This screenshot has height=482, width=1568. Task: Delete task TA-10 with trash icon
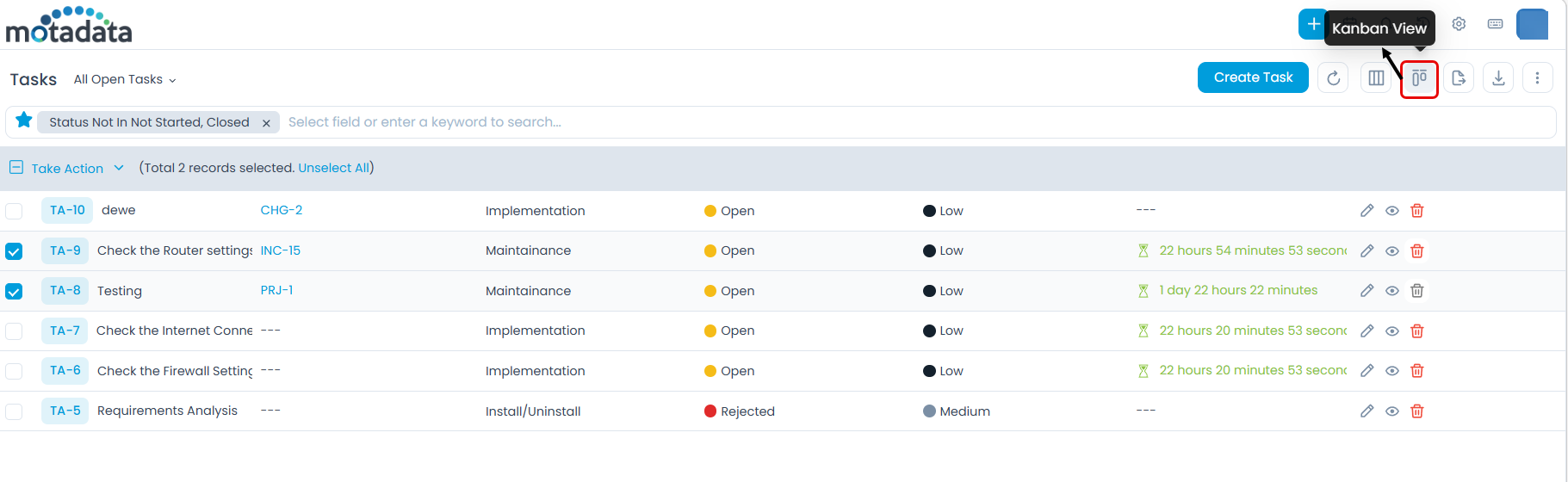[x=1417, y=211]
